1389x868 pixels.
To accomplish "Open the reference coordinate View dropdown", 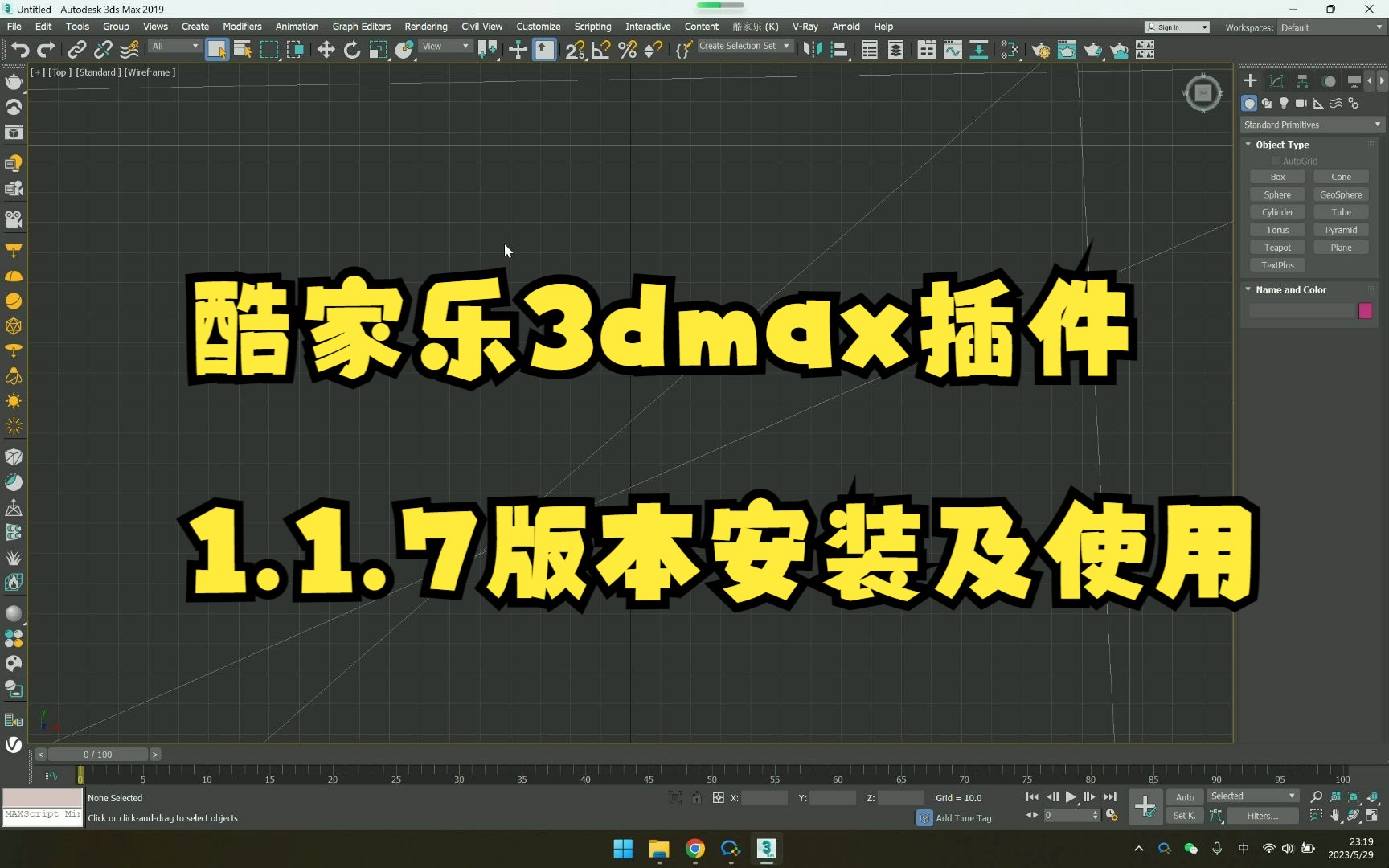I will click(x=445, y=47).
